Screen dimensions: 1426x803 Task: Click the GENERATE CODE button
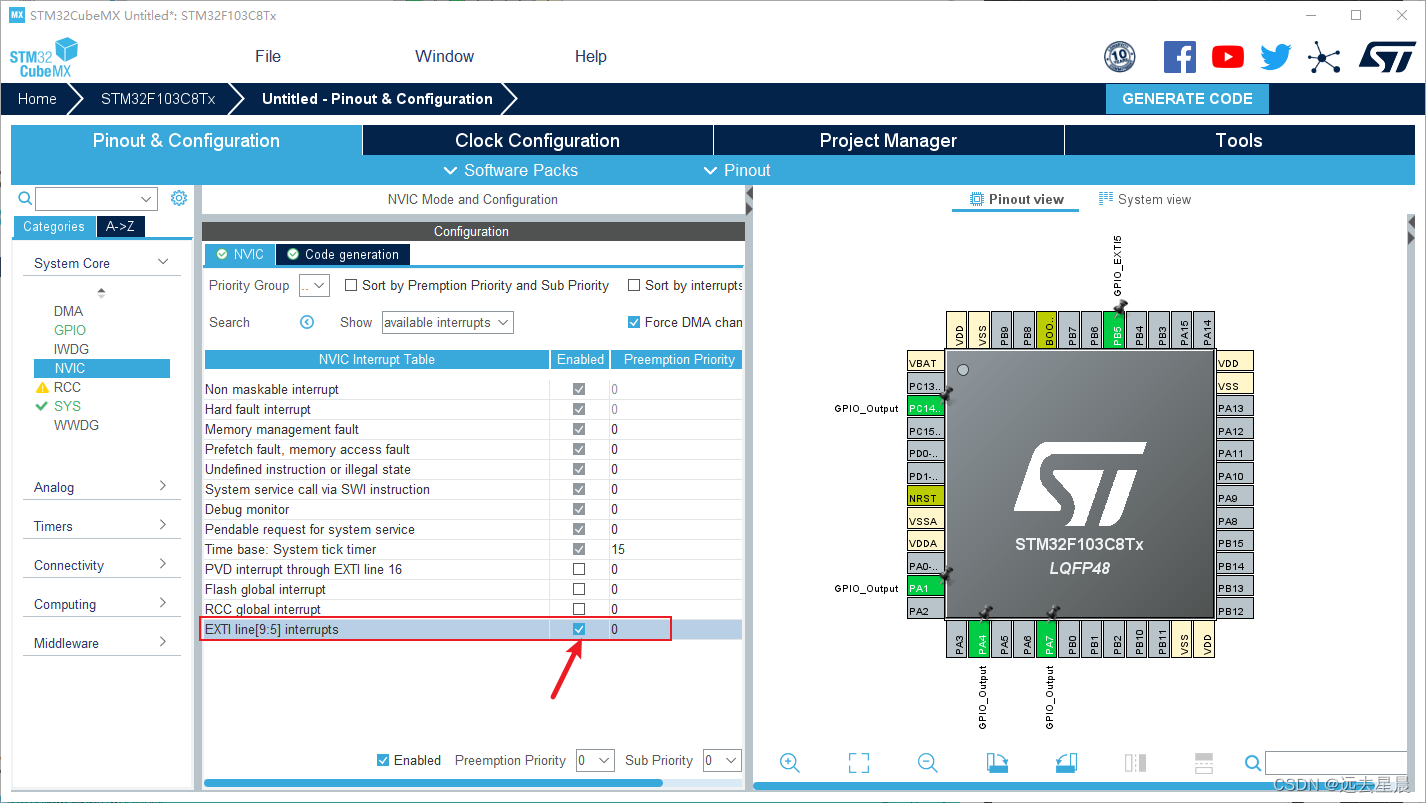click(1187, 99)
